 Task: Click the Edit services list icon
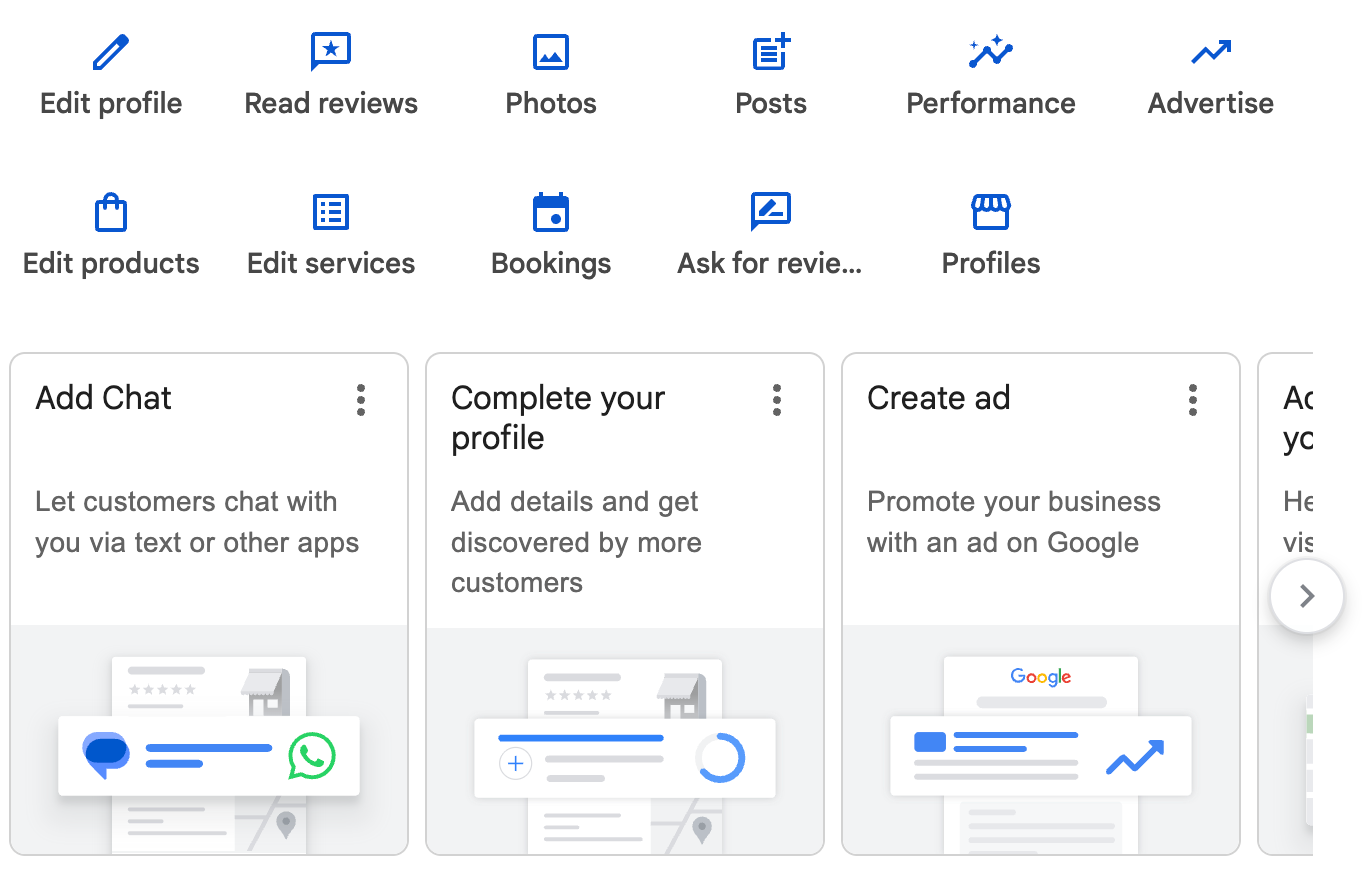331,212
